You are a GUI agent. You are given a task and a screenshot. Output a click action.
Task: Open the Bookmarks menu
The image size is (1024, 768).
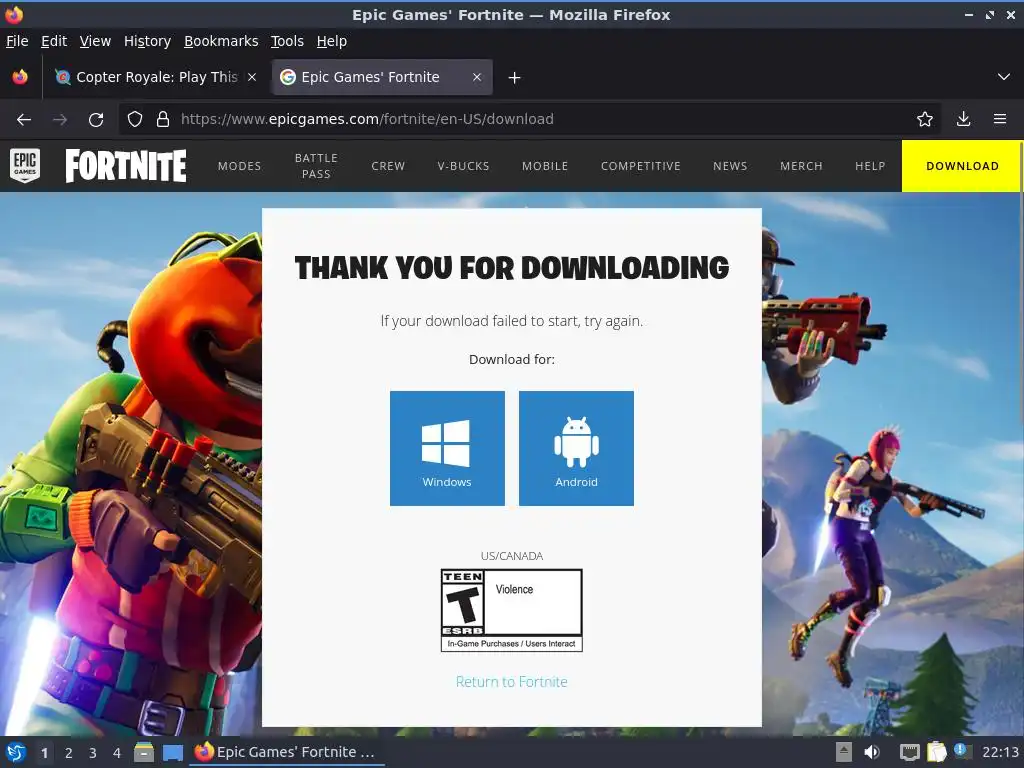[x=221, y=41]
